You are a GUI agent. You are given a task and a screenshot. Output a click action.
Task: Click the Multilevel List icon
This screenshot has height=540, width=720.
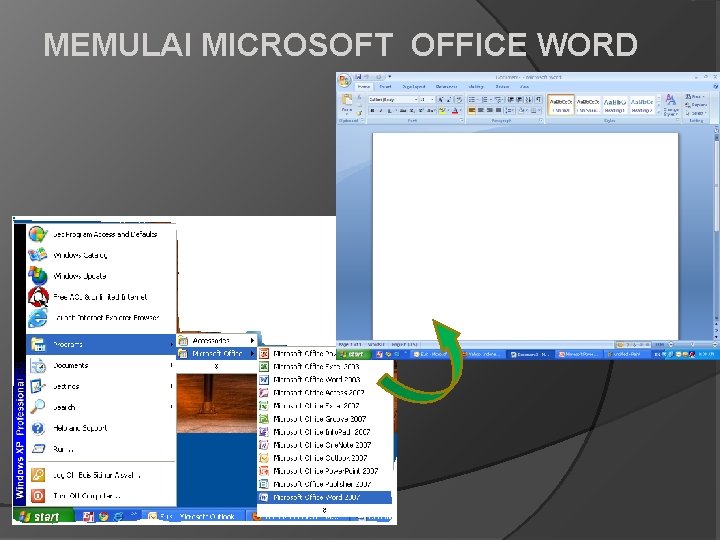point(498,100)
